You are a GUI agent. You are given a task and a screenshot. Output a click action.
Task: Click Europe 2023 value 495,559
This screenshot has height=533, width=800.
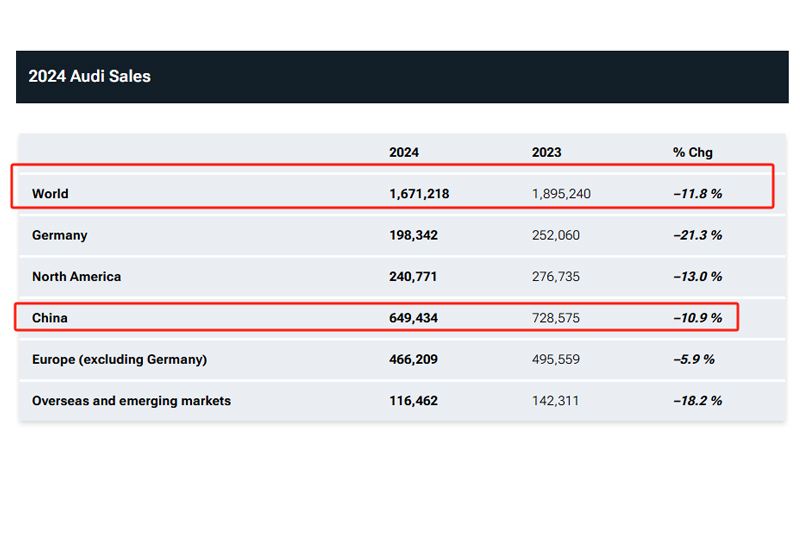(x=556, y=359)
